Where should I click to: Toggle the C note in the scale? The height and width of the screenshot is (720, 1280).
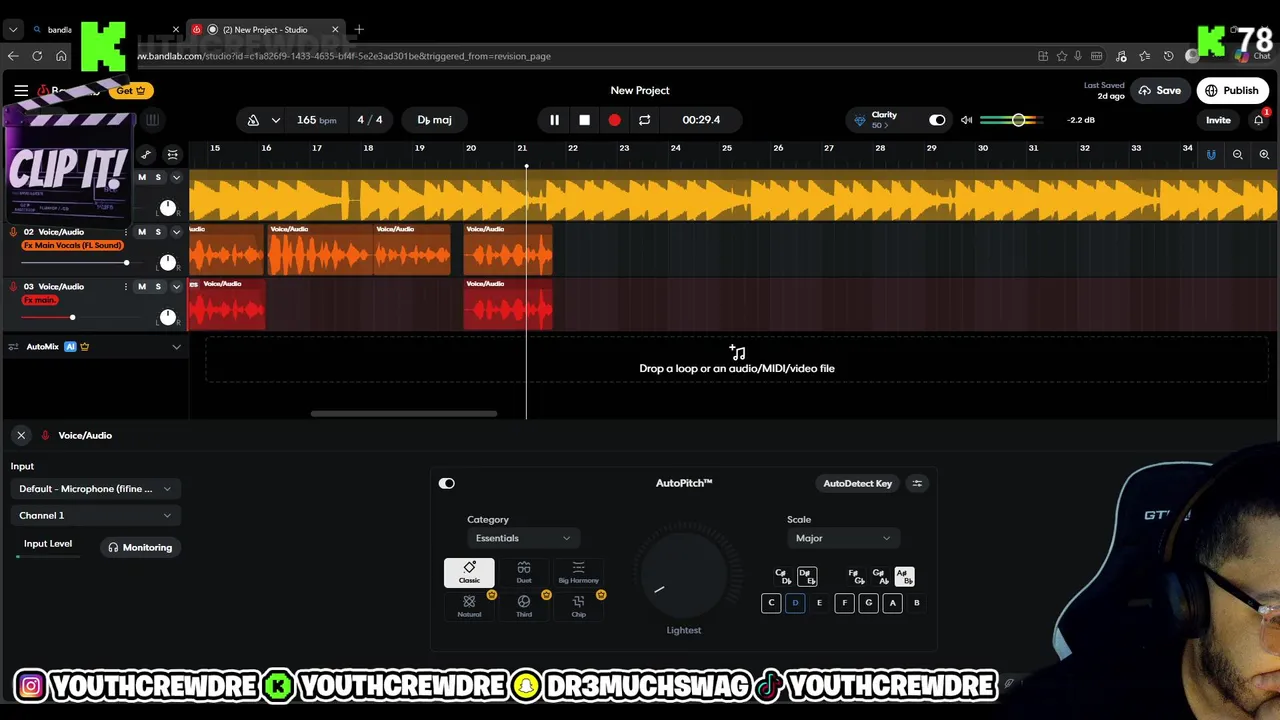point(771,603)
